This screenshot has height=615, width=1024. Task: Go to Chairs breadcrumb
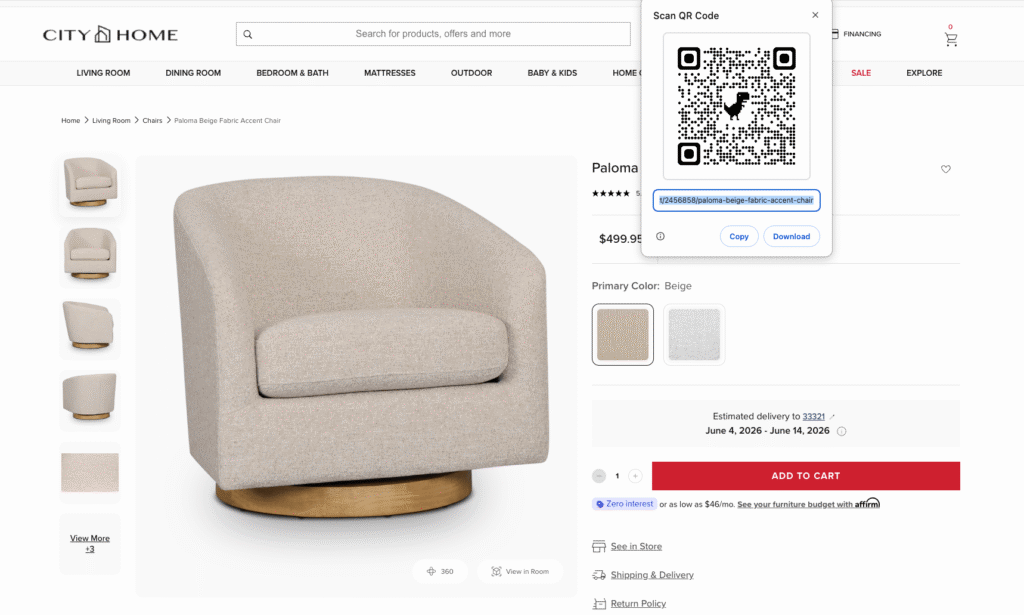coord(152,121)
